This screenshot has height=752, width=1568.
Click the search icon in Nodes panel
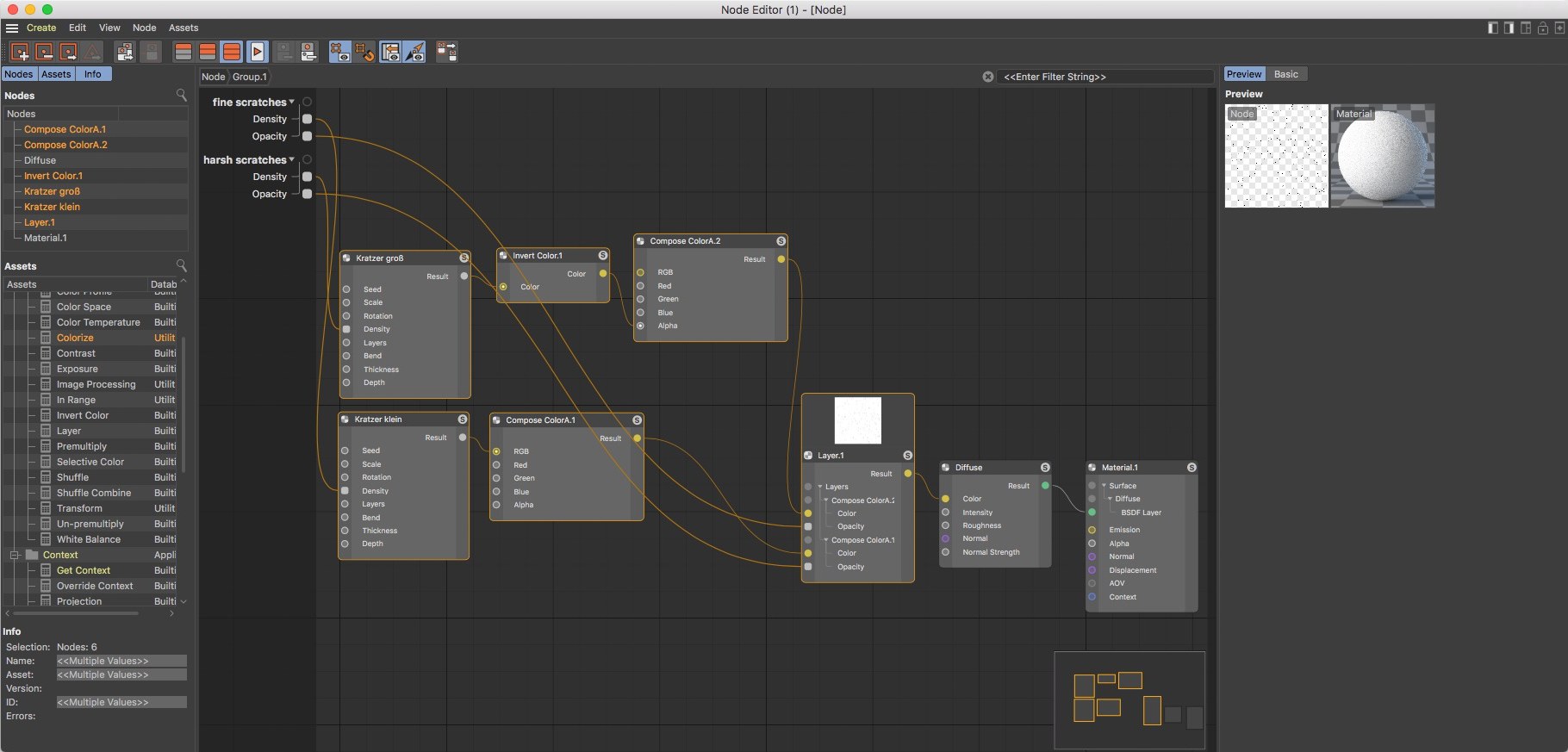coord(181,95)
